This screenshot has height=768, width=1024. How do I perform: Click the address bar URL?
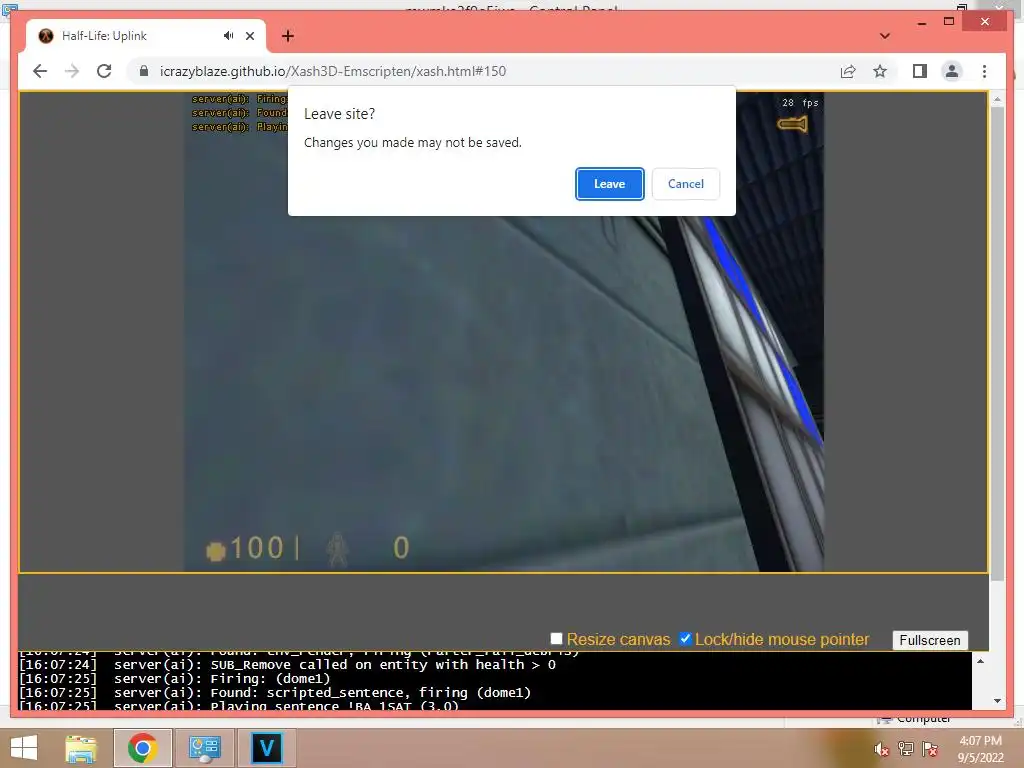332,71
